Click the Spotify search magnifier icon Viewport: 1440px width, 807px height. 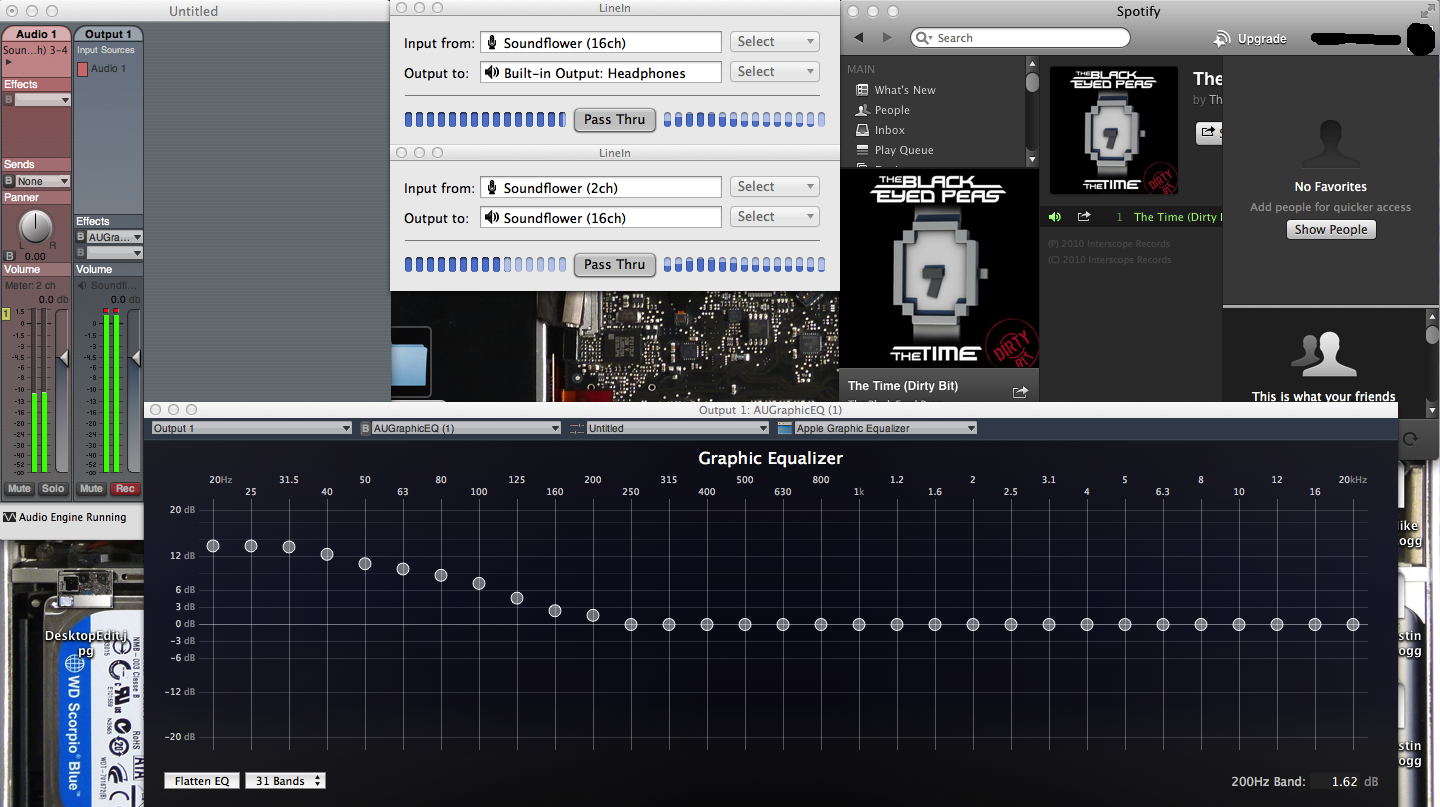[925, 38]
